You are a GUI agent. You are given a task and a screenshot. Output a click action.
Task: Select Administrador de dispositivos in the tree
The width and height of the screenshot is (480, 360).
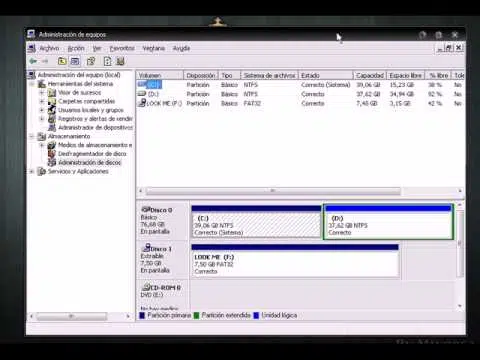[x=95, y=128]
